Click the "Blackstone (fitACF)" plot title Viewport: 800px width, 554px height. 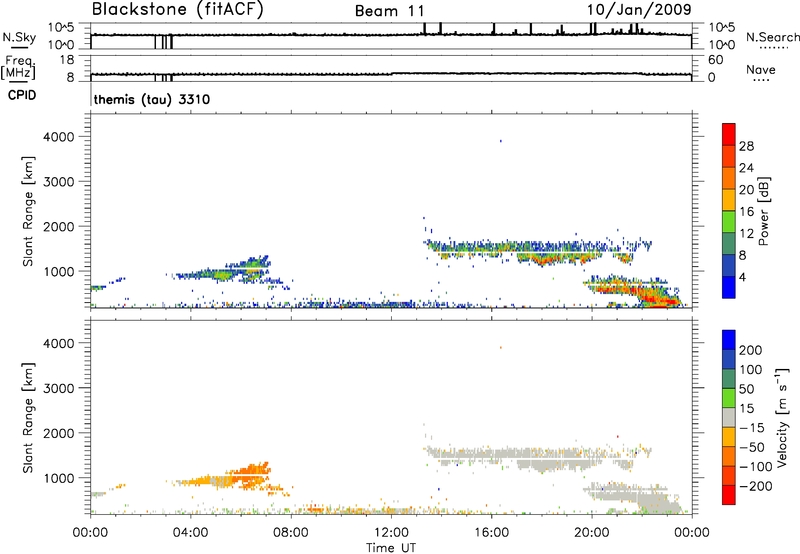[178, 9]
